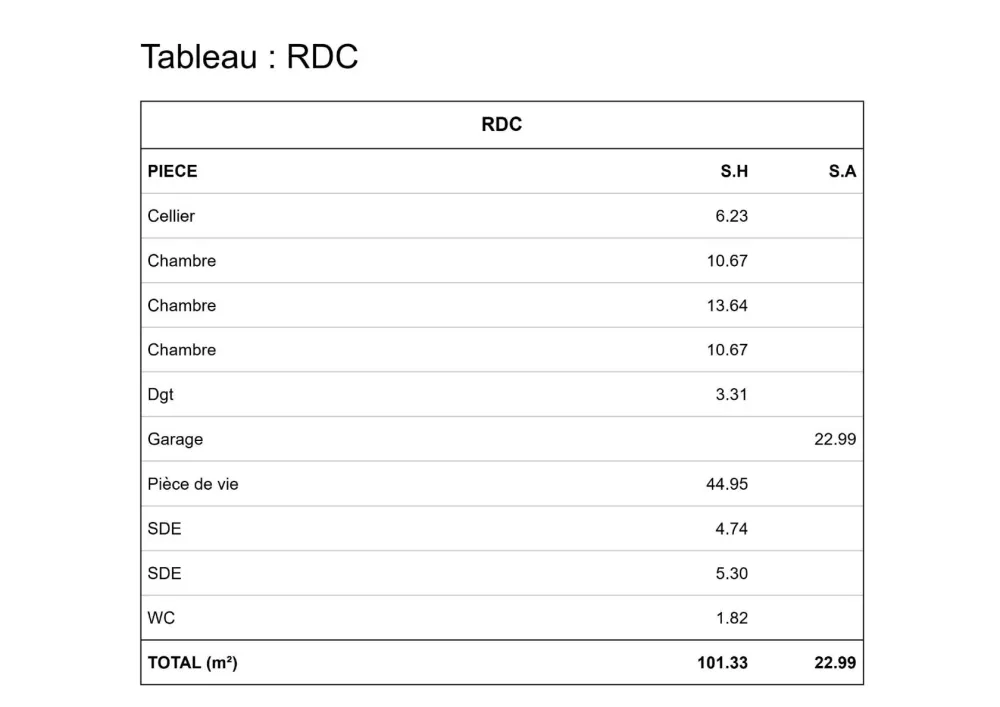1000x707 pixels.
Task: Click the value 44.95
Action: [727, 484]
